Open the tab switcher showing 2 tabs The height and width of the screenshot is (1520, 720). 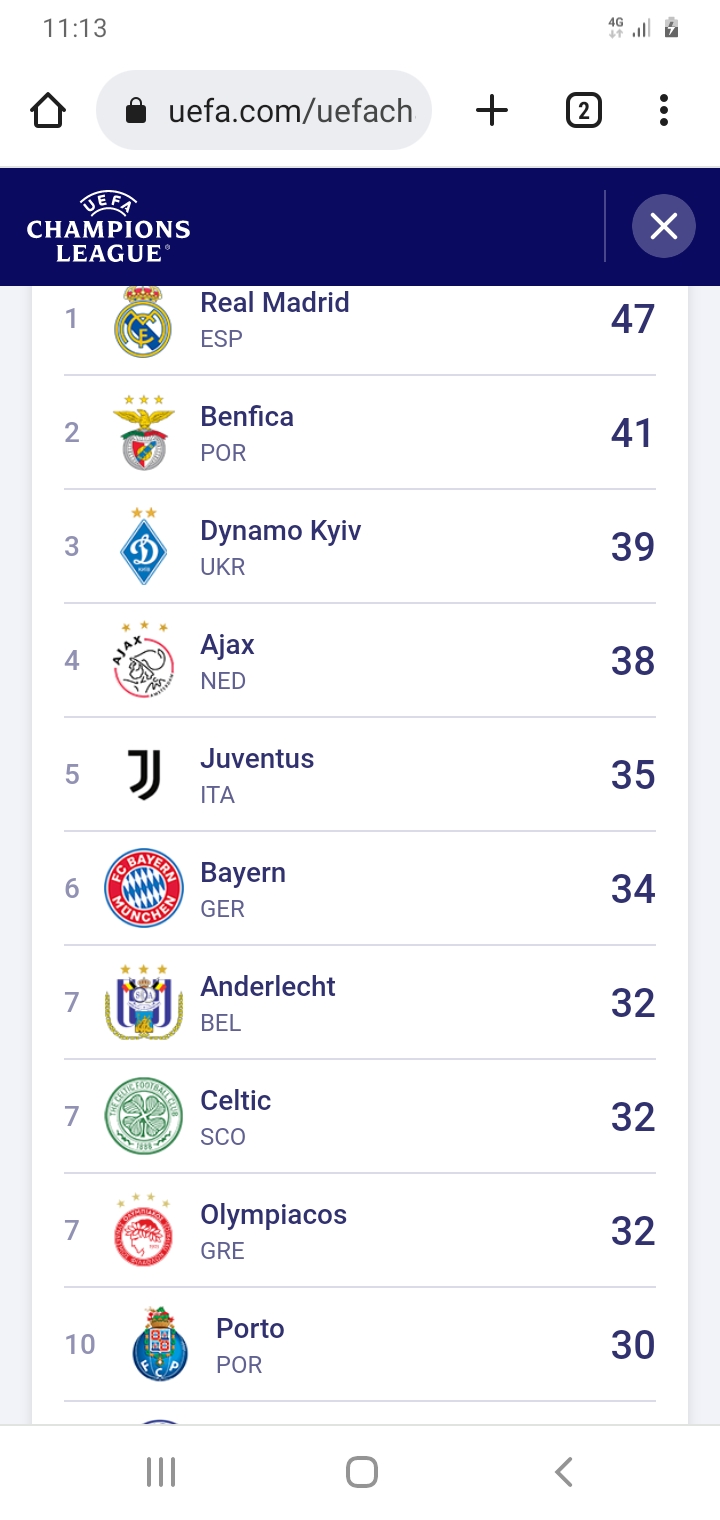pos(583,110)
